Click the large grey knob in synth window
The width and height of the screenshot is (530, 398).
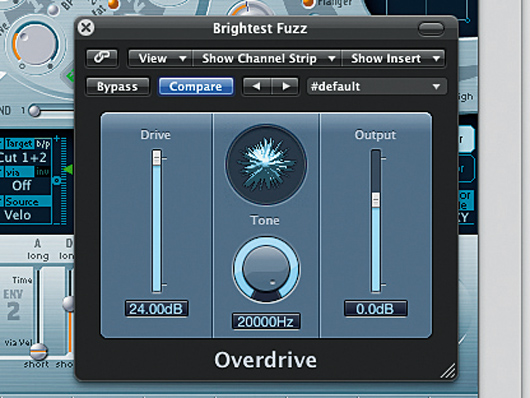[x=36, y=45]
